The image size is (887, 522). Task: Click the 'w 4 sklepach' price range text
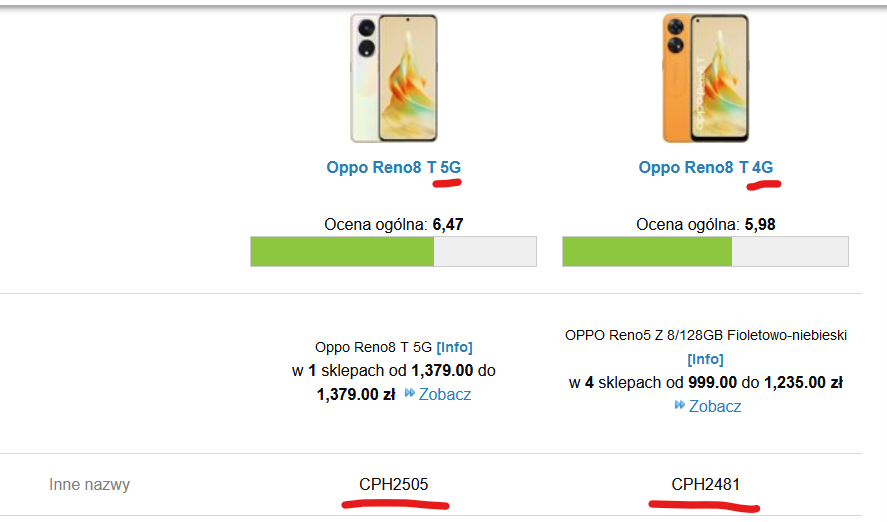705,382
